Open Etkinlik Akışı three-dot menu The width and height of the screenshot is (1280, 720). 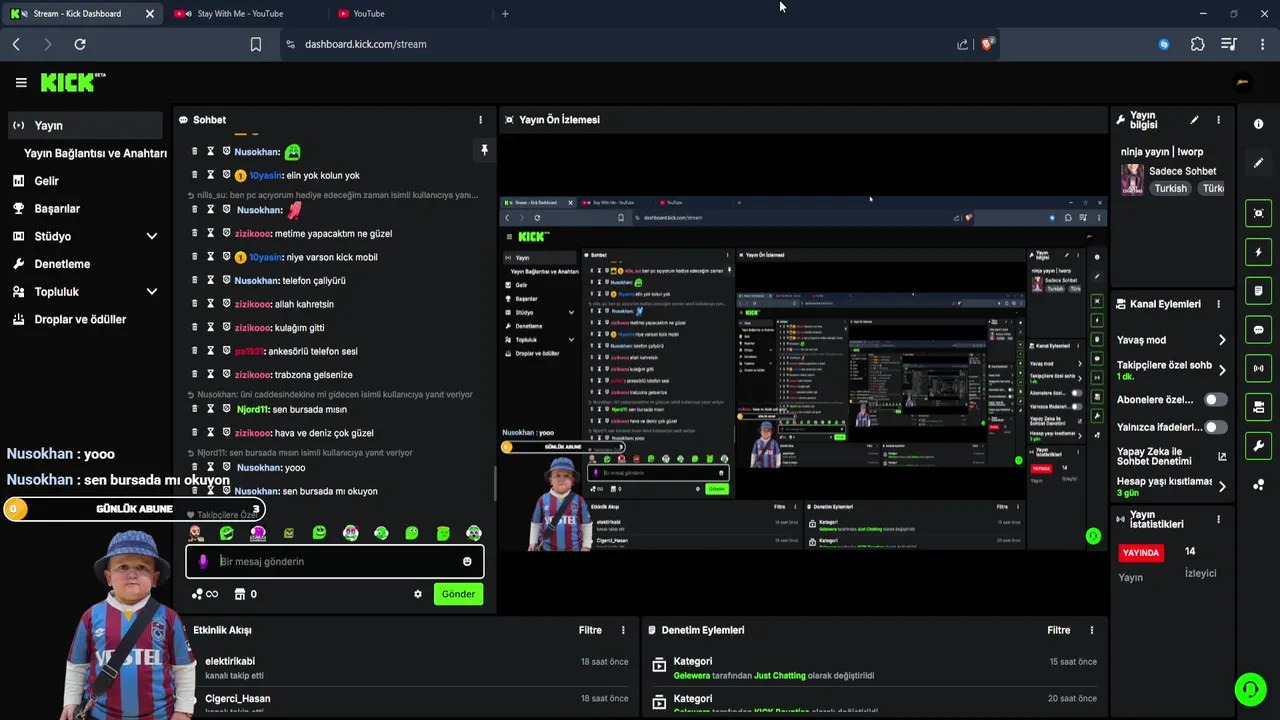[623, 630]
